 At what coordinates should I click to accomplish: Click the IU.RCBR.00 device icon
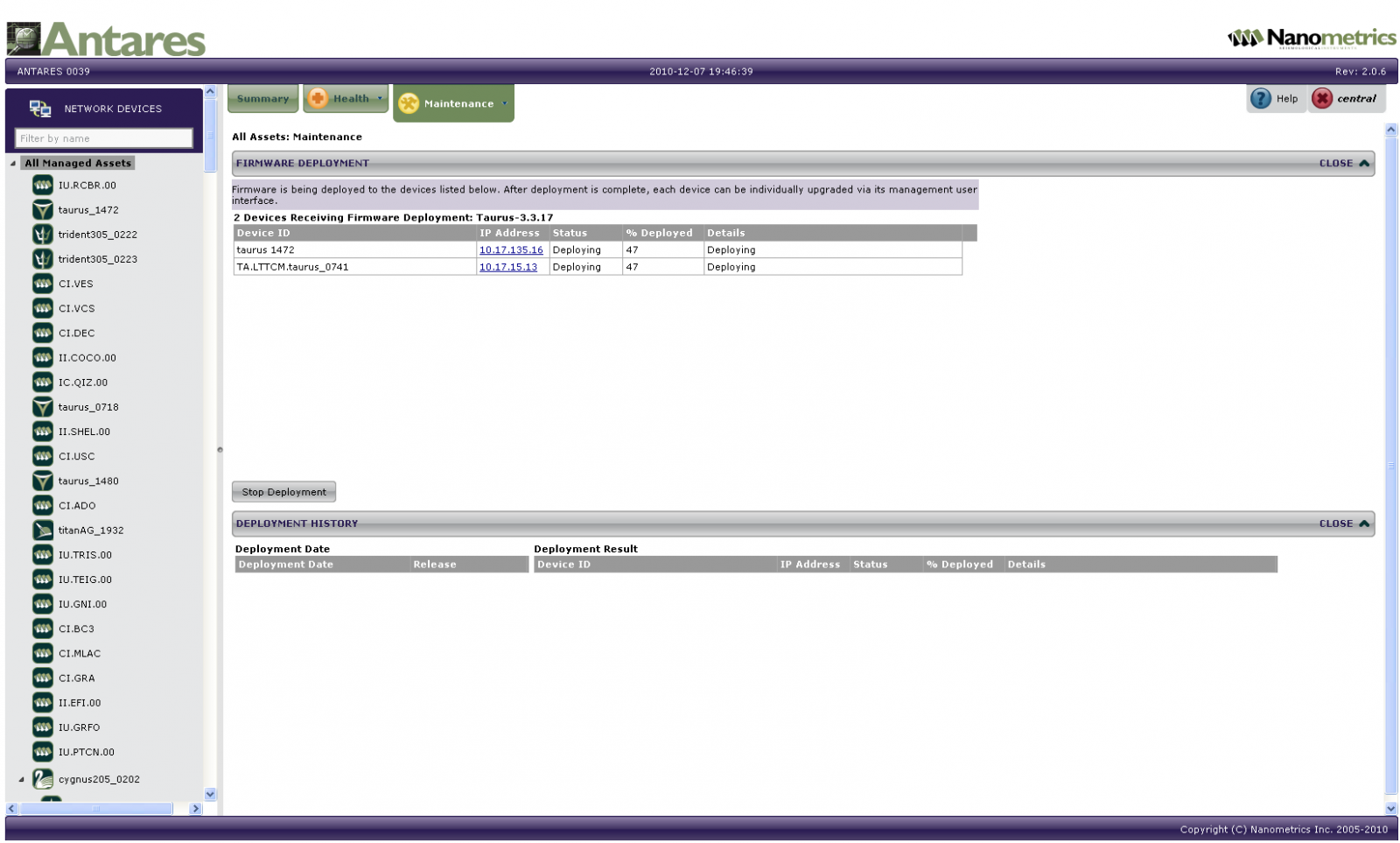coord(43,185)
